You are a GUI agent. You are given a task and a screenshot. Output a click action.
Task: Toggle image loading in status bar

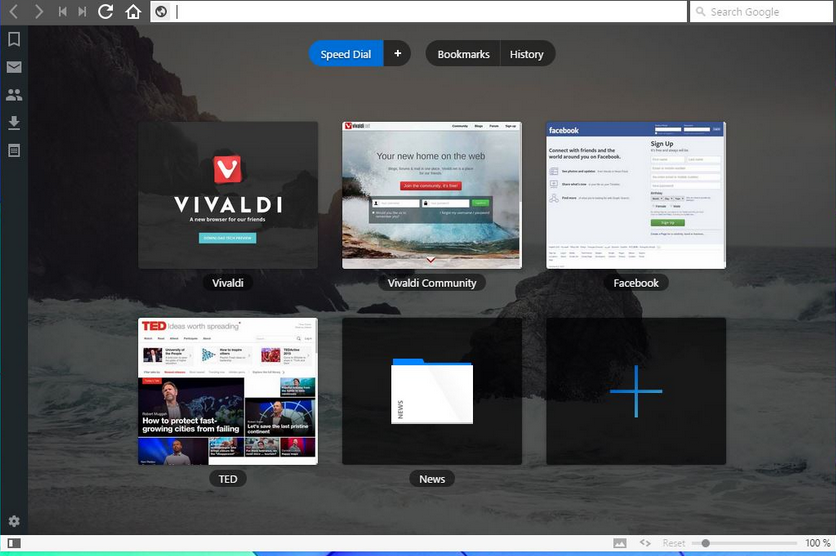pos(620,543)
